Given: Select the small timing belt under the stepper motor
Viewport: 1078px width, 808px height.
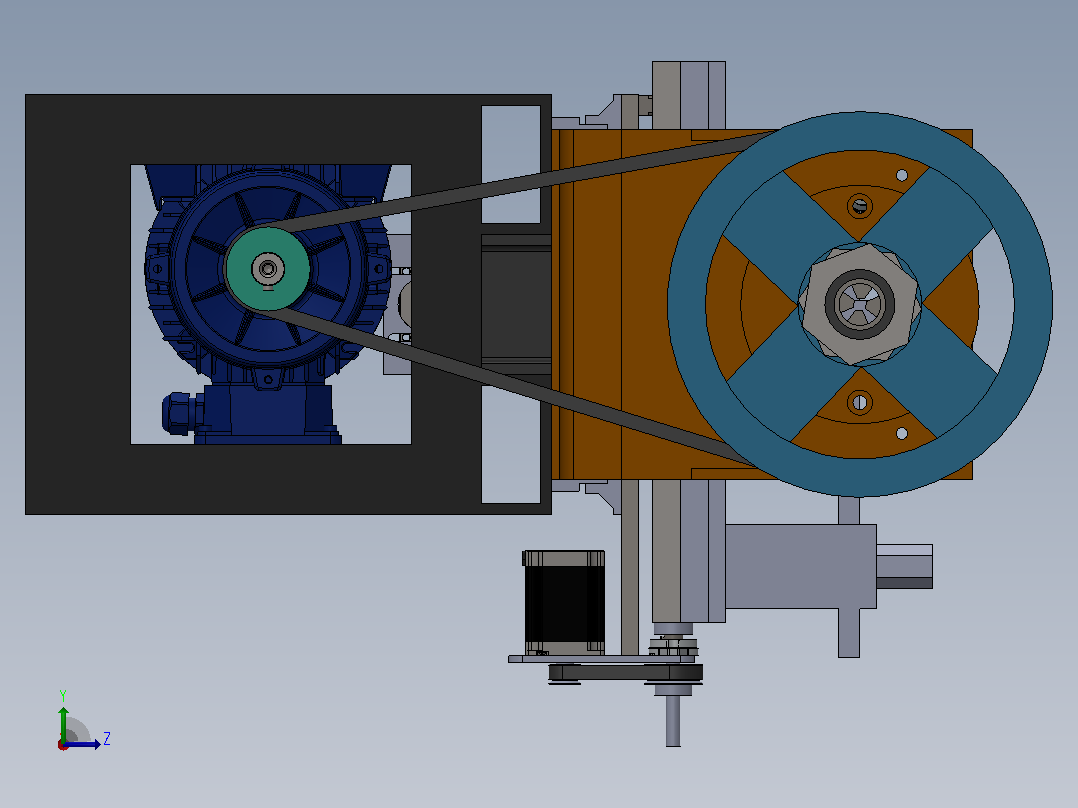Looking at the screenshot, I should click(626, 673).
